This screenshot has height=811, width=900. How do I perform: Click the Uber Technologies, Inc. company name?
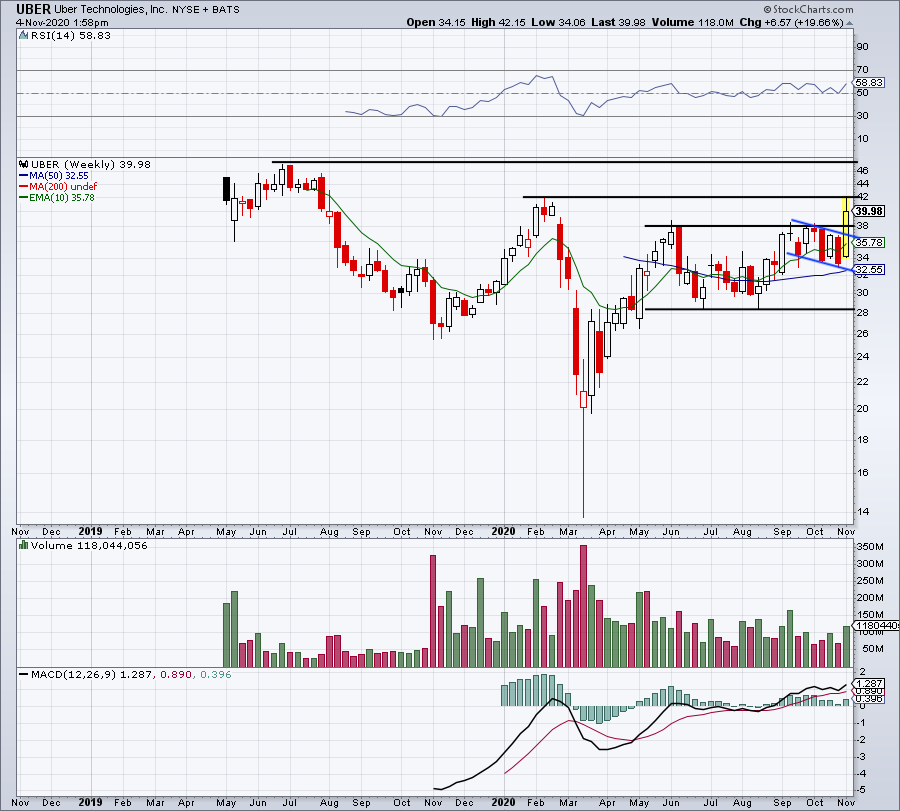coord(111,10)
